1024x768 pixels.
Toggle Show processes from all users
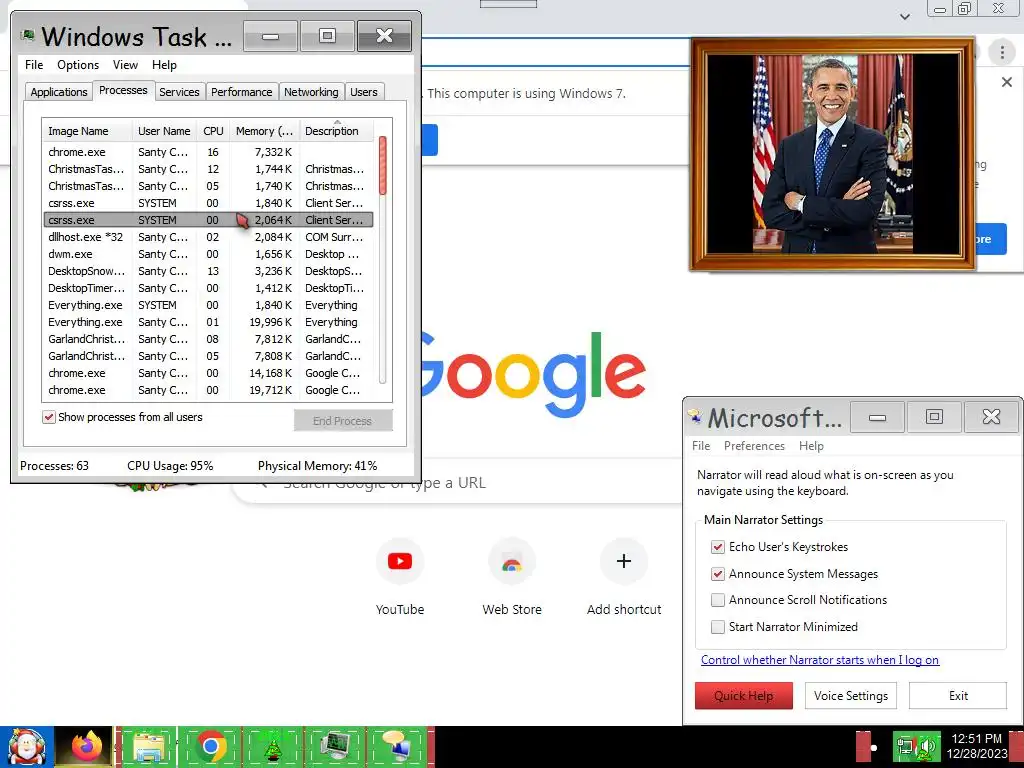(49, 417)
